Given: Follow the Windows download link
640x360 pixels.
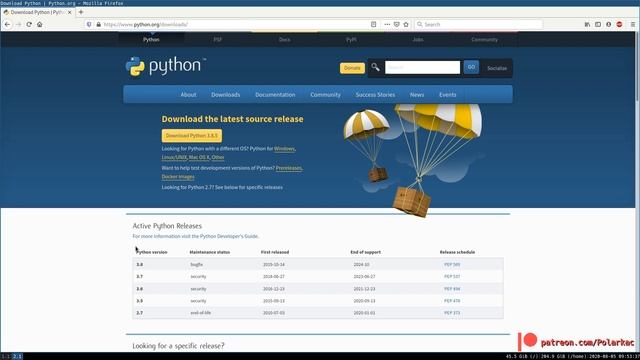Looking at the screenshot, I should click(x=284, y=149).
